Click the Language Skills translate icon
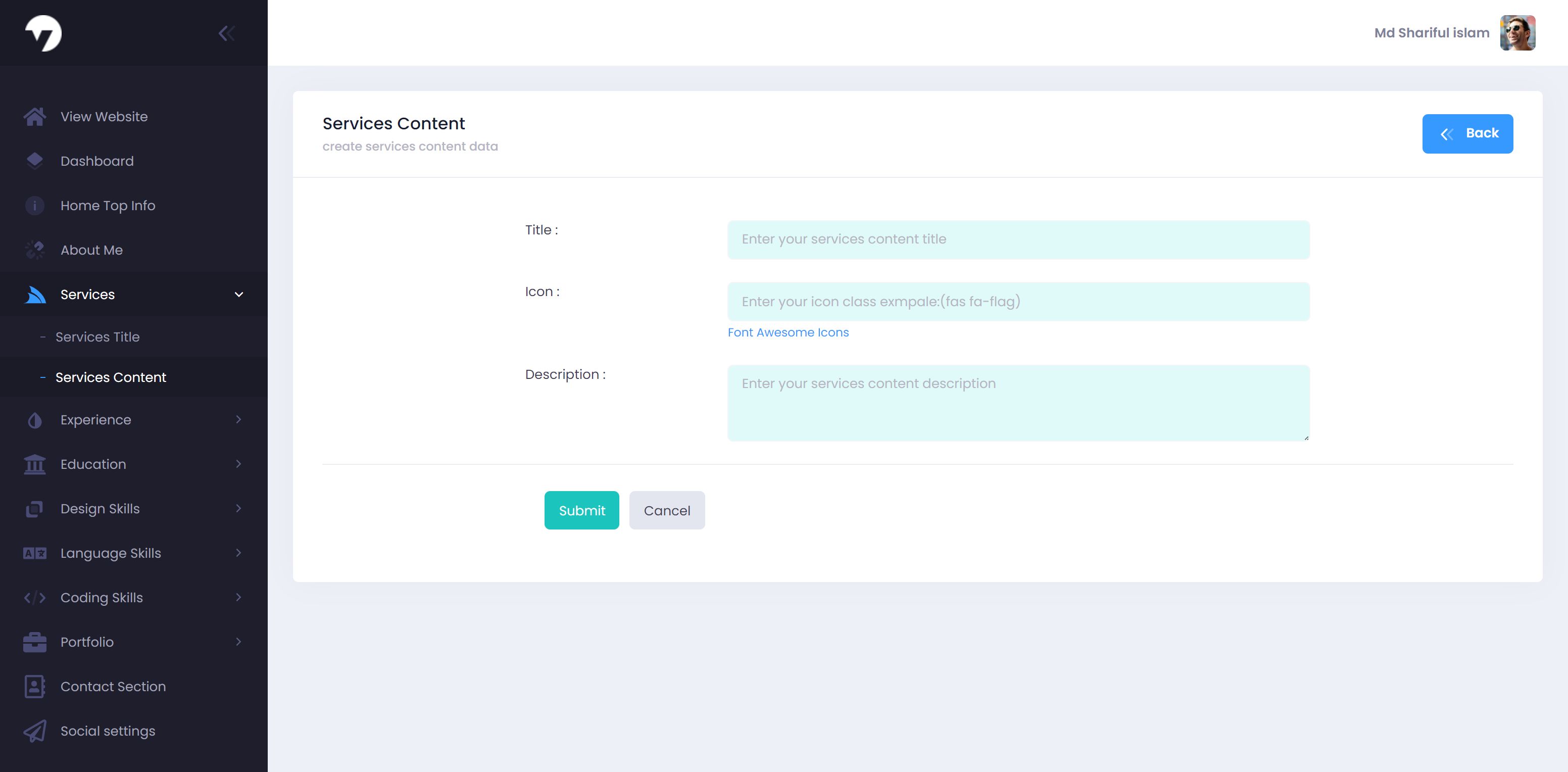Image resolution: width=1568 pixels, height=772 pixels. point(35,553)
